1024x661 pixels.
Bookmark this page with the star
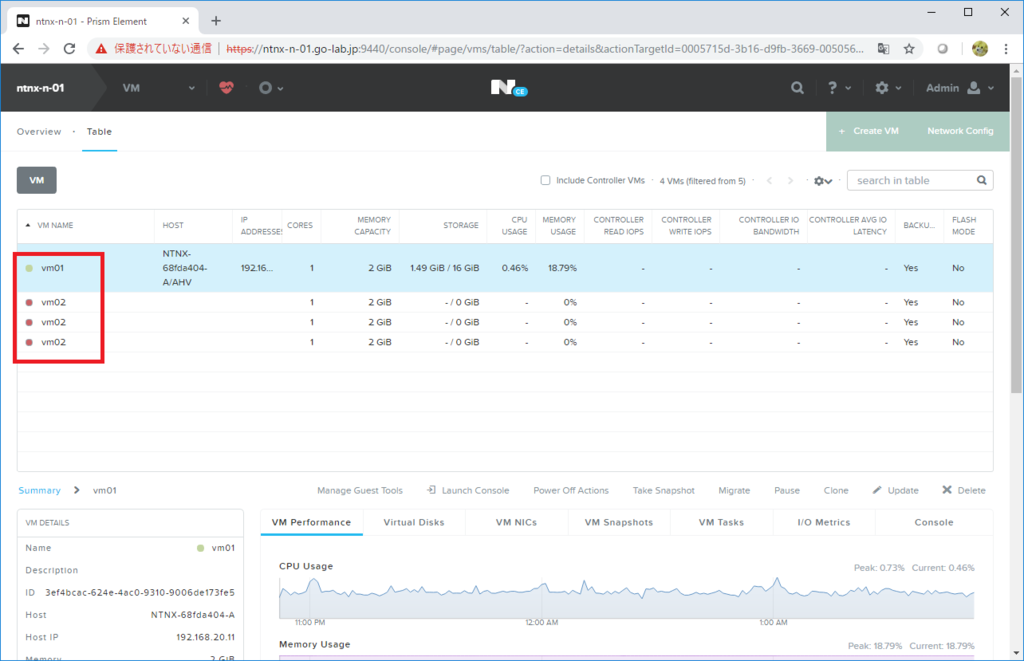pos(909,48)
